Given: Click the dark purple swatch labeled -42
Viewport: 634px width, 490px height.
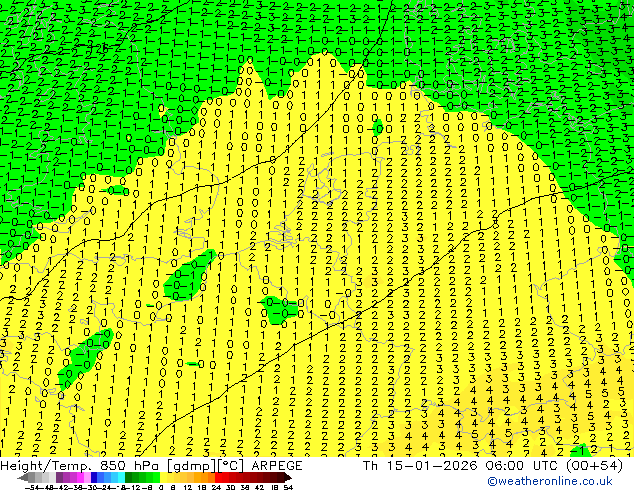Looking at the screenshot, I should pyautogui.click(x=59, y=477).
